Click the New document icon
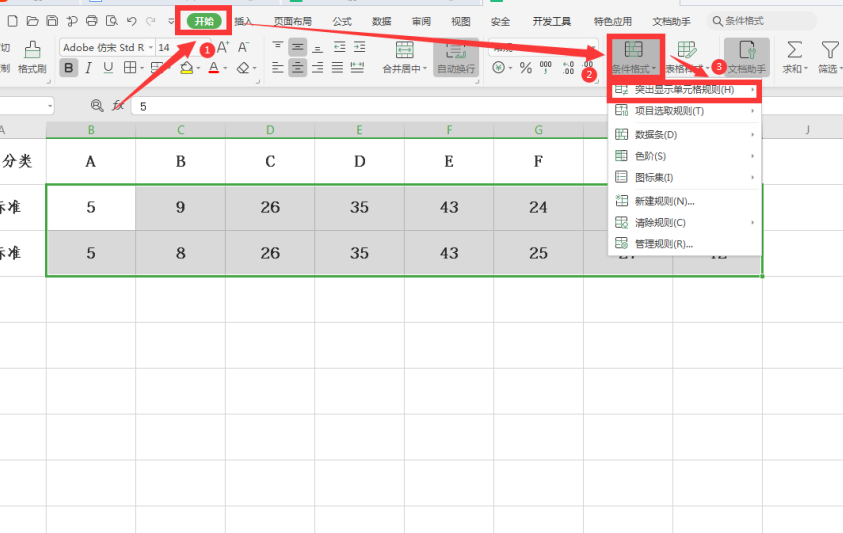The image size is (843, 533). 12,21
